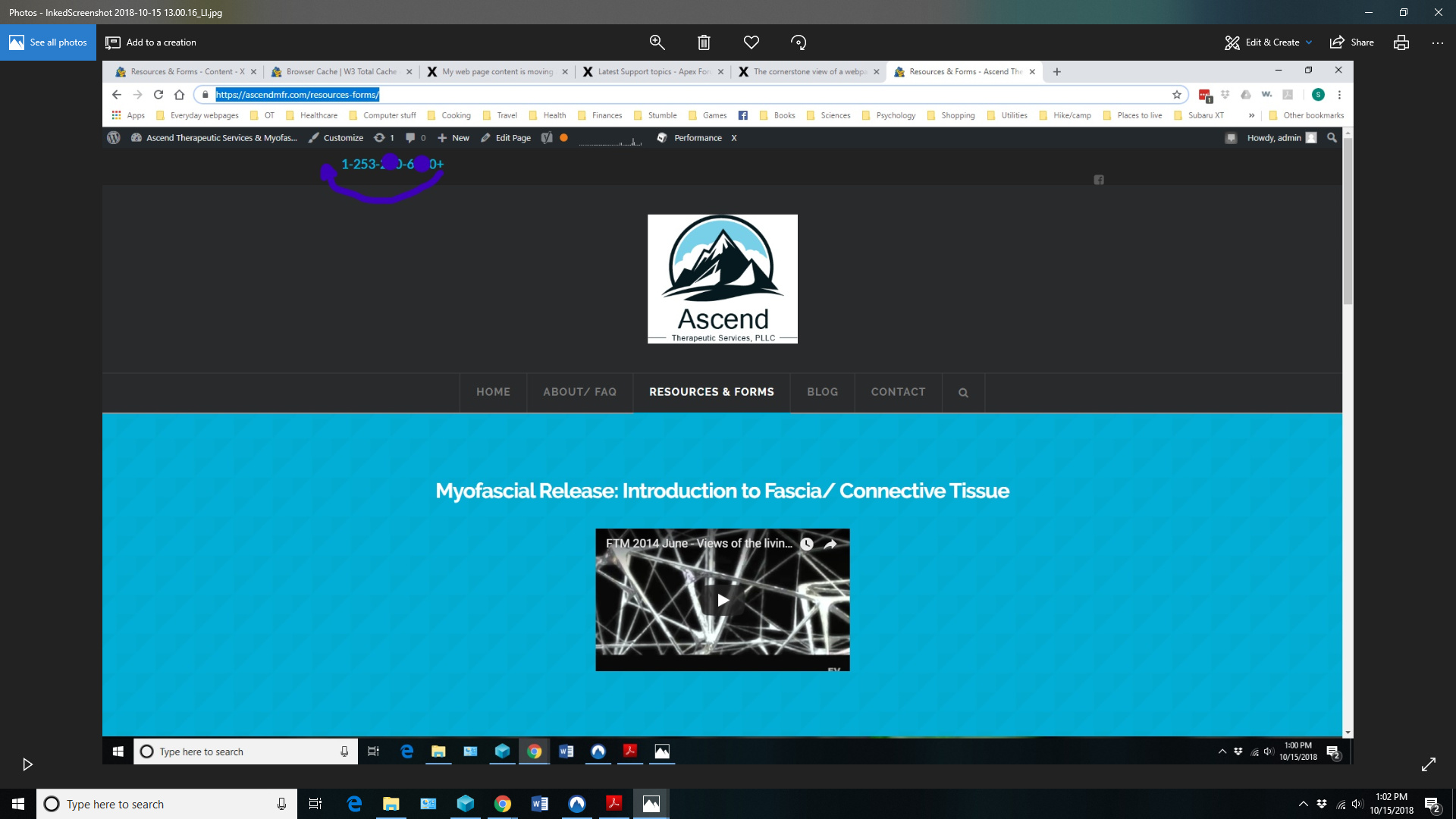
Task: Toggle the volume icon in system tray
Action: [x=1357, y=804]
